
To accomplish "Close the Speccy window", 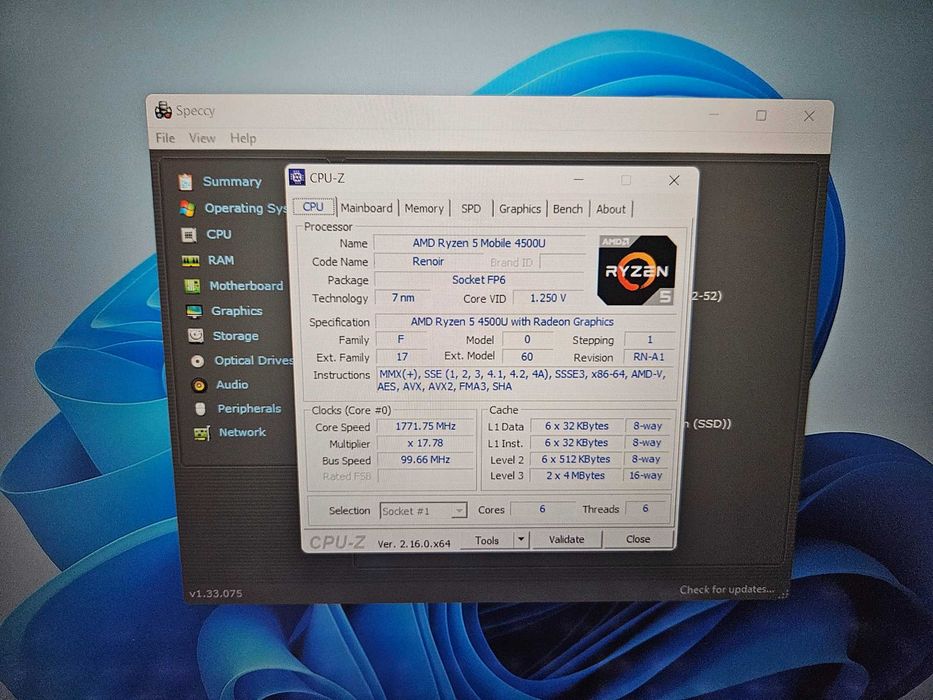I will (809, 116).
